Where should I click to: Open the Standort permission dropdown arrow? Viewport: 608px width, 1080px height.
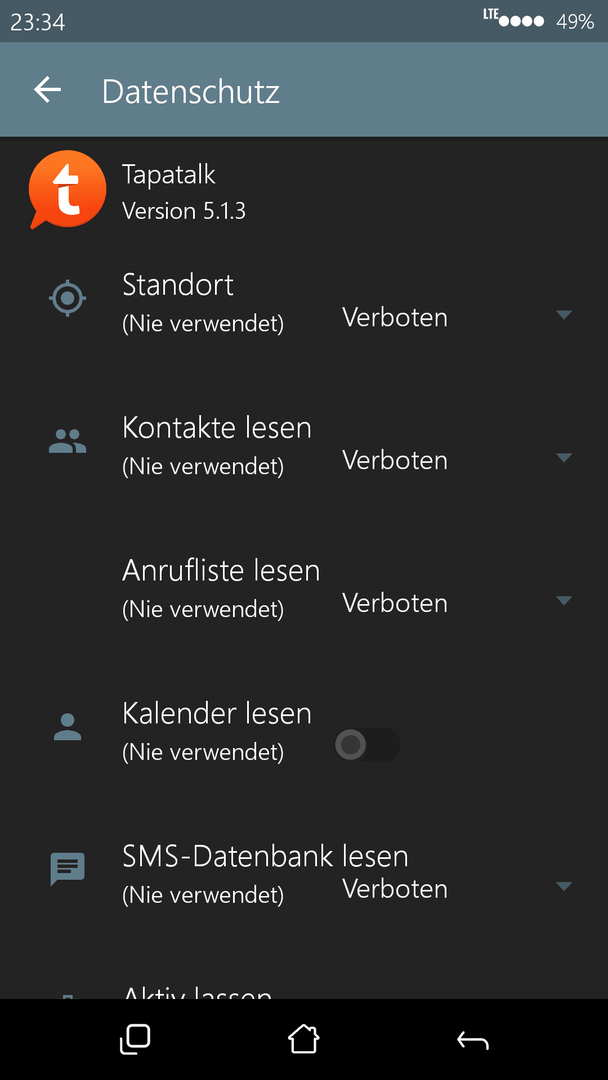tap(564, 315)
